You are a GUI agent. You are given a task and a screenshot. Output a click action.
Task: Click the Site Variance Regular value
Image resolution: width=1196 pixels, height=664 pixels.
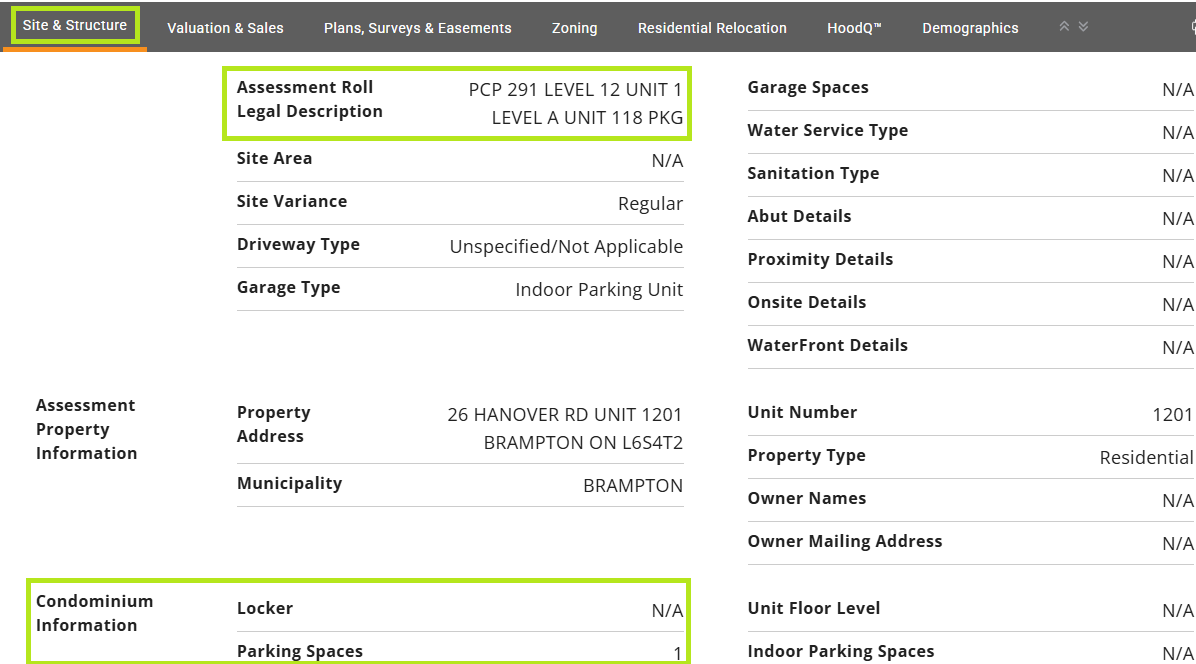coord(650,204)
